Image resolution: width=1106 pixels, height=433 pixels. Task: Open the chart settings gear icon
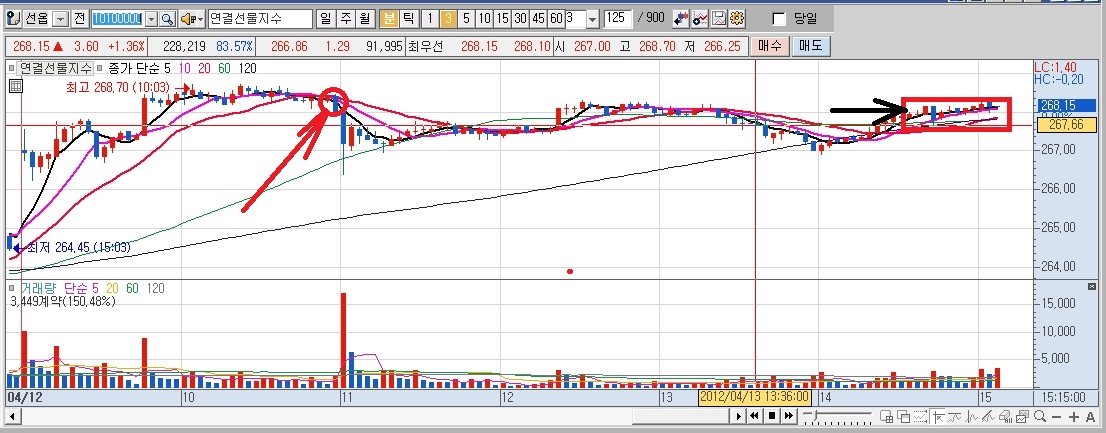[x=737, y=19]
